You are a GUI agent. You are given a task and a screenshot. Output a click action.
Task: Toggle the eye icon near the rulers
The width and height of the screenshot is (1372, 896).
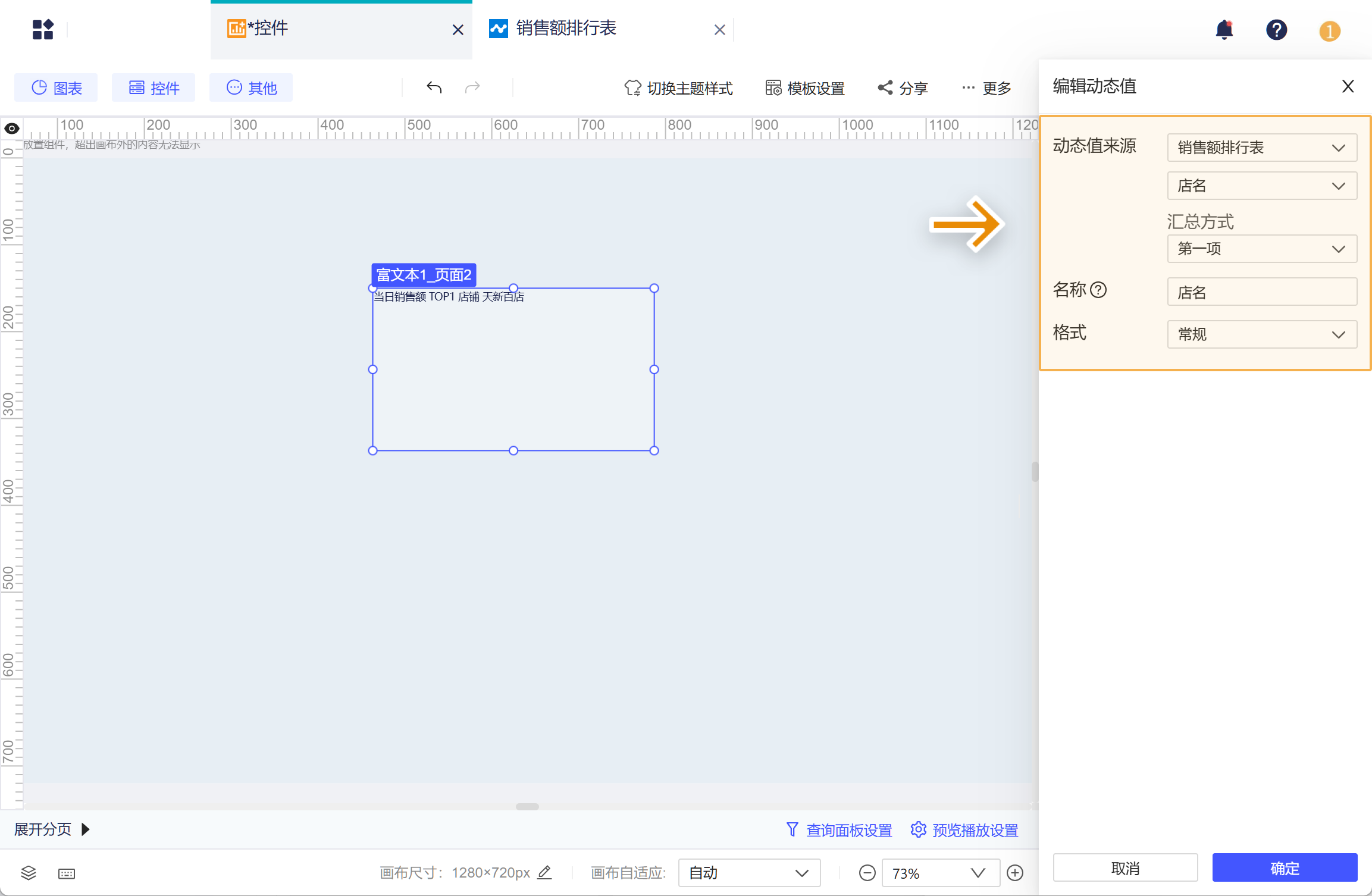pos(11,128)
